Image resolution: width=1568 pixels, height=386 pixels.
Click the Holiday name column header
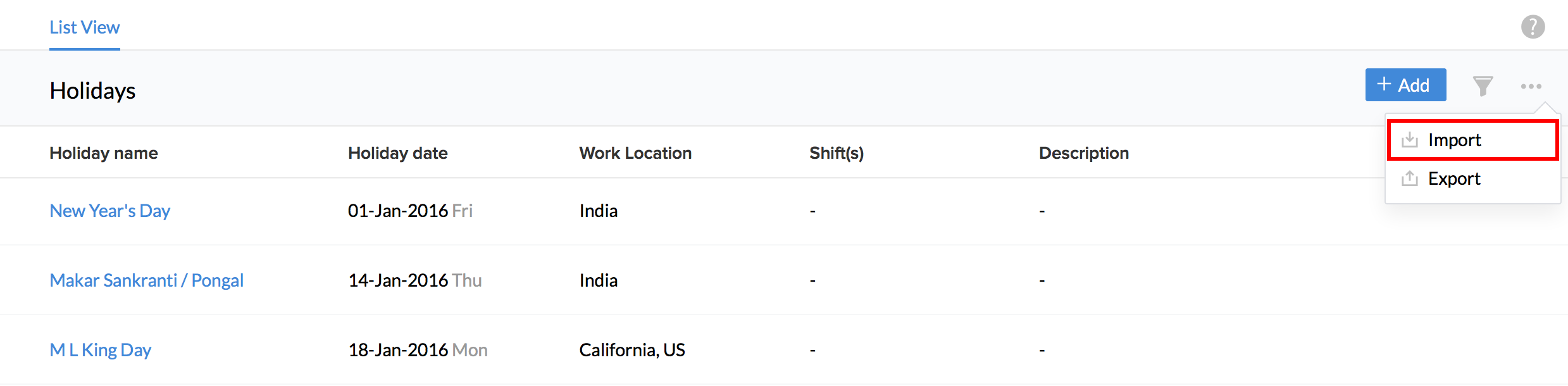point(104,153)
